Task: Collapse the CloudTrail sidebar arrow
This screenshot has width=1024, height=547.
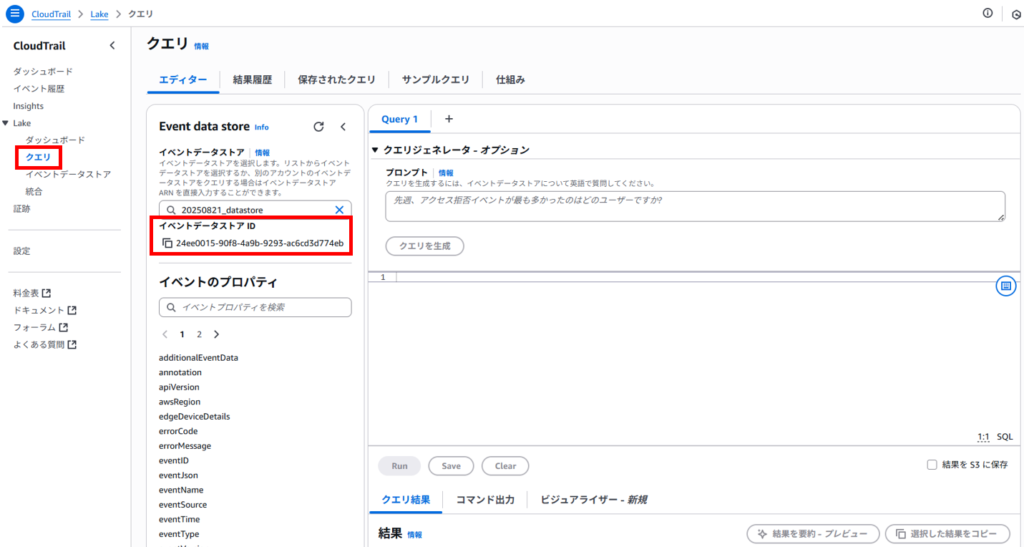Action: tap(112, 46)
